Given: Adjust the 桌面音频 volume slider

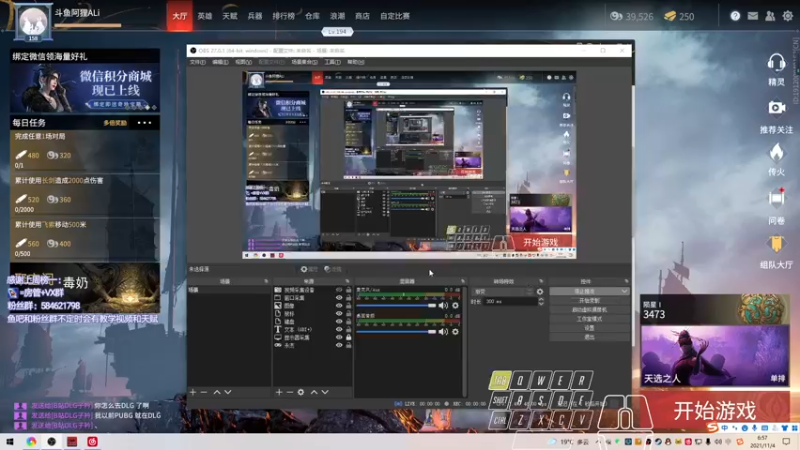Looking at the screenshot, I should click(x=396, y=332).
